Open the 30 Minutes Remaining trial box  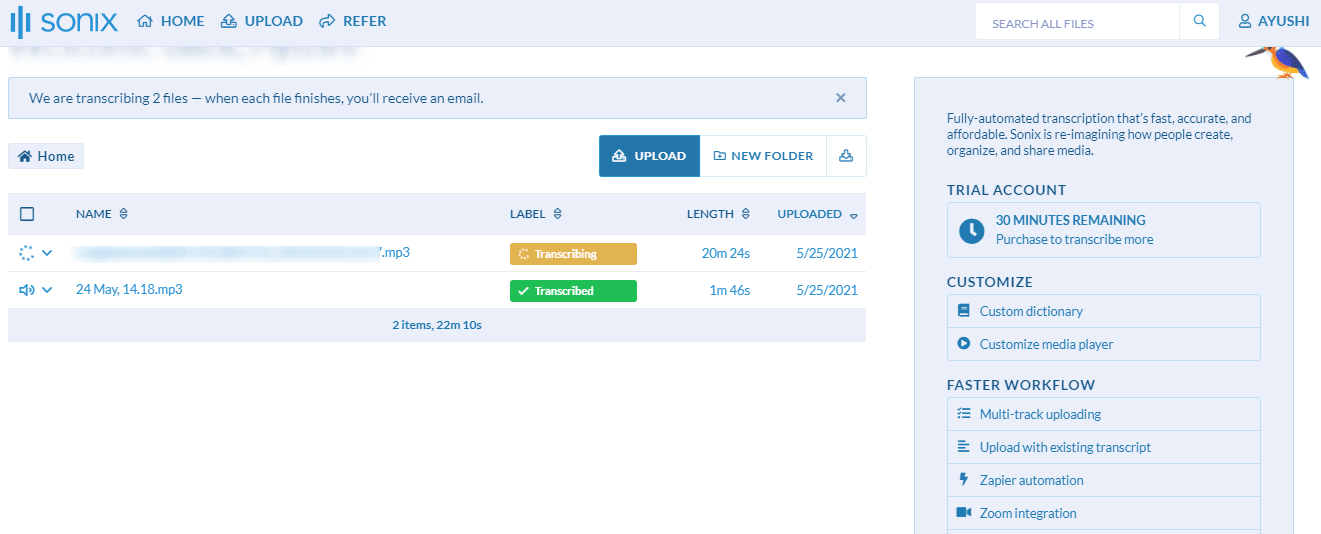tap(1103, 230)
